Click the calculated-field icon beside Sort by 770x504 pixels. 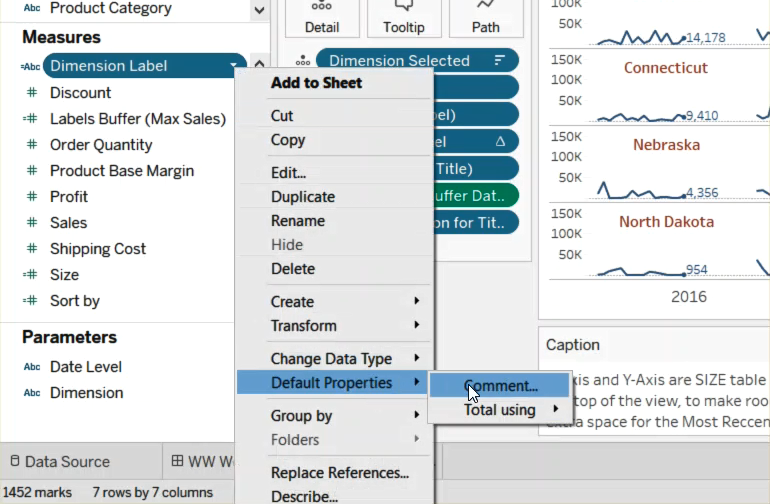(x=30, y=301)
